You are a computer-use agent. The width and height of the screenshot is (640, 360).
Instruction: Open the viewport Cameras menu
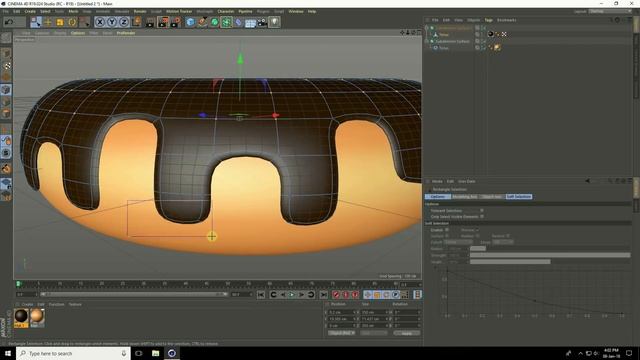(42, 33)
